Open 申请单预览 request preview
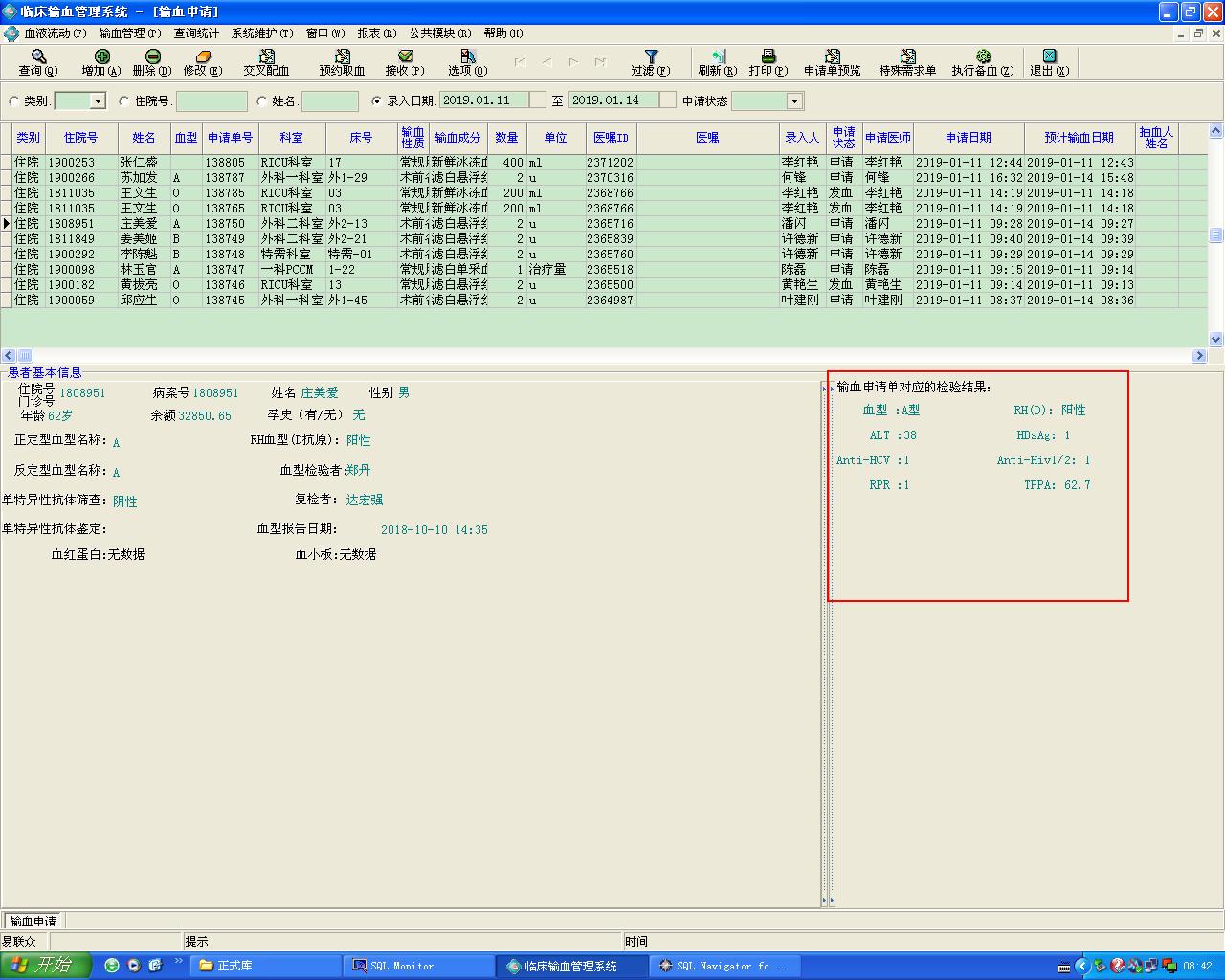The height and width of the screenshot is (980, 1225). pos(832,62)
